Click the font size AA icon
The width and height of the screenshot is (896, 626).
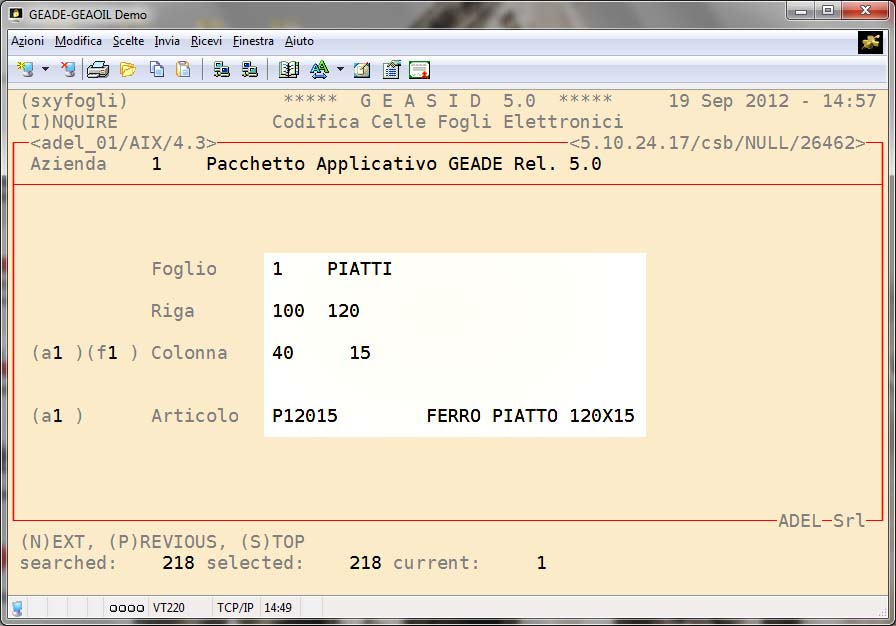pyautogui.click(x=319, y=70)
